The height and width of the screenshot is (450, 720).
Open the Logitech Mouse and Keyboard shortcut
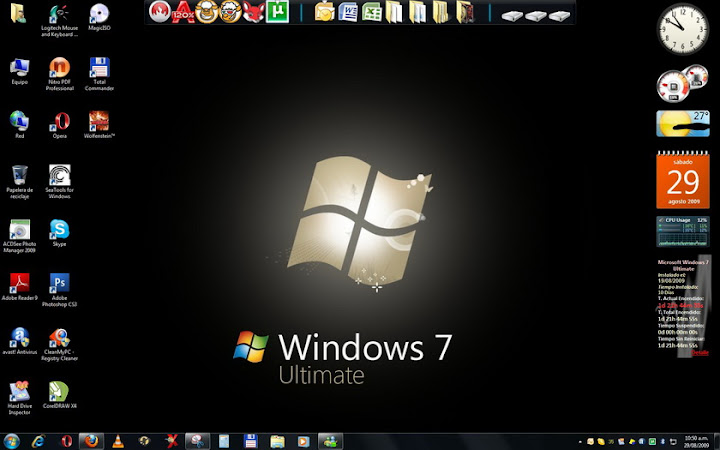pos(60,21)
